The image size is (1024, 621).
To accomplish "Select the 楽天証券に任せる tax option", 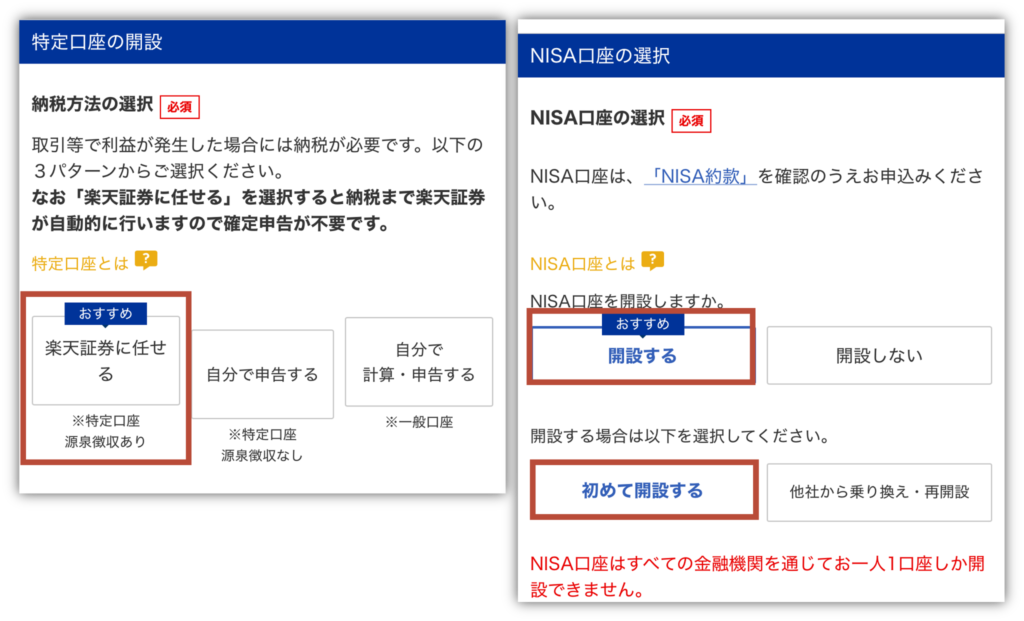I will tap(106, 361).
